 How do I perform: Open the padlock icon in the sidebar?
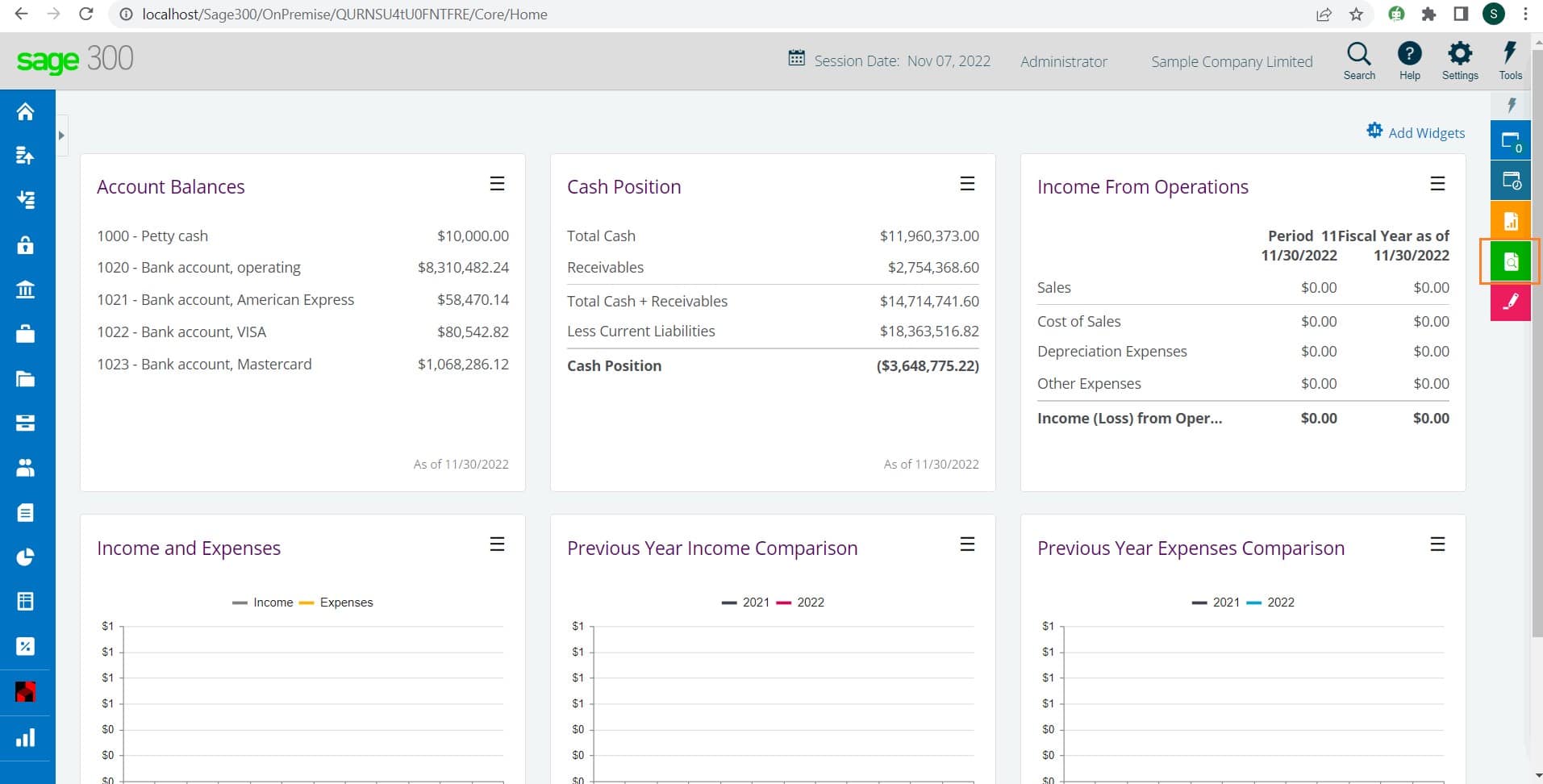[25, 244]
